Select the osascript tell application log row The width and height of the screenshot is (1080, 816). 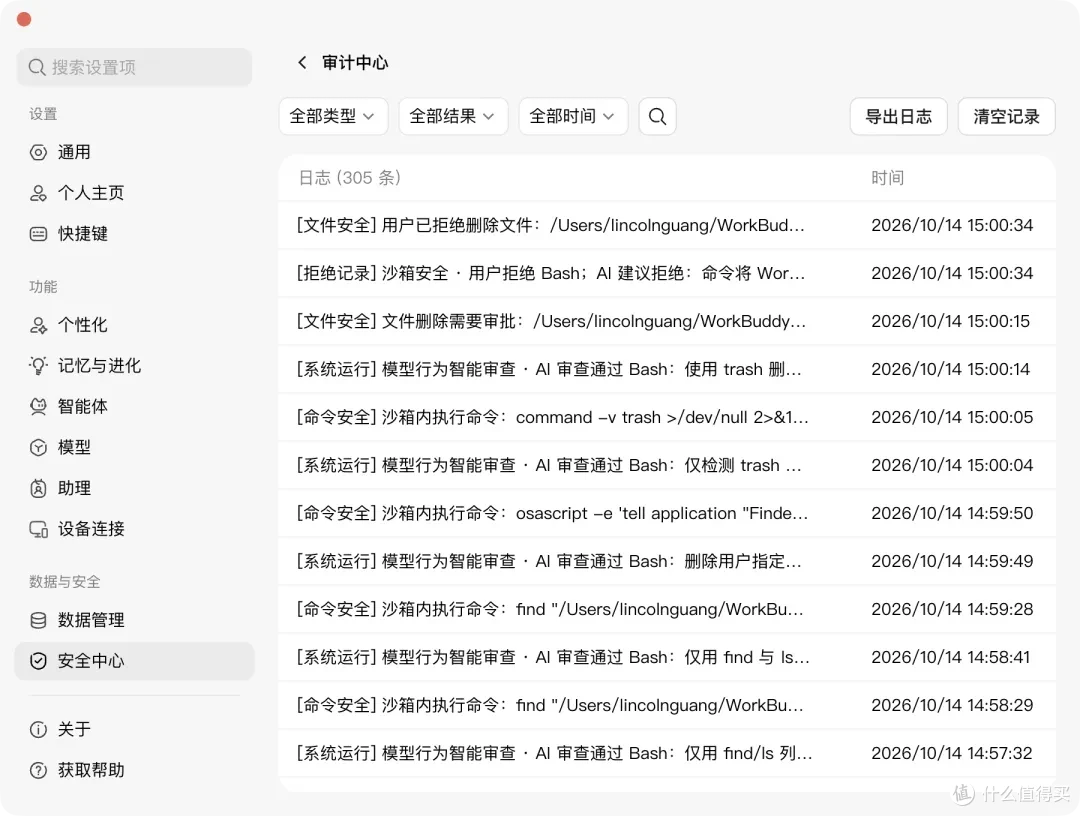[667, 513]
